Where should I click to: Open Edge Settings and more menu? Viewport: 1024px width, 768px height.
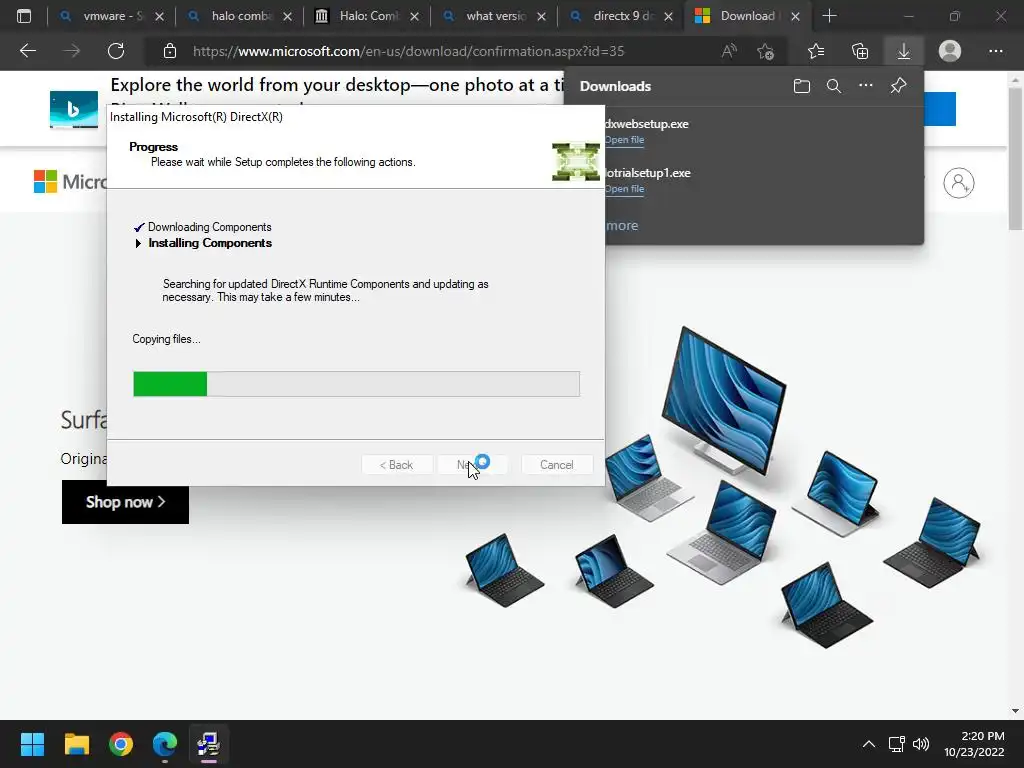coord(995,51)
